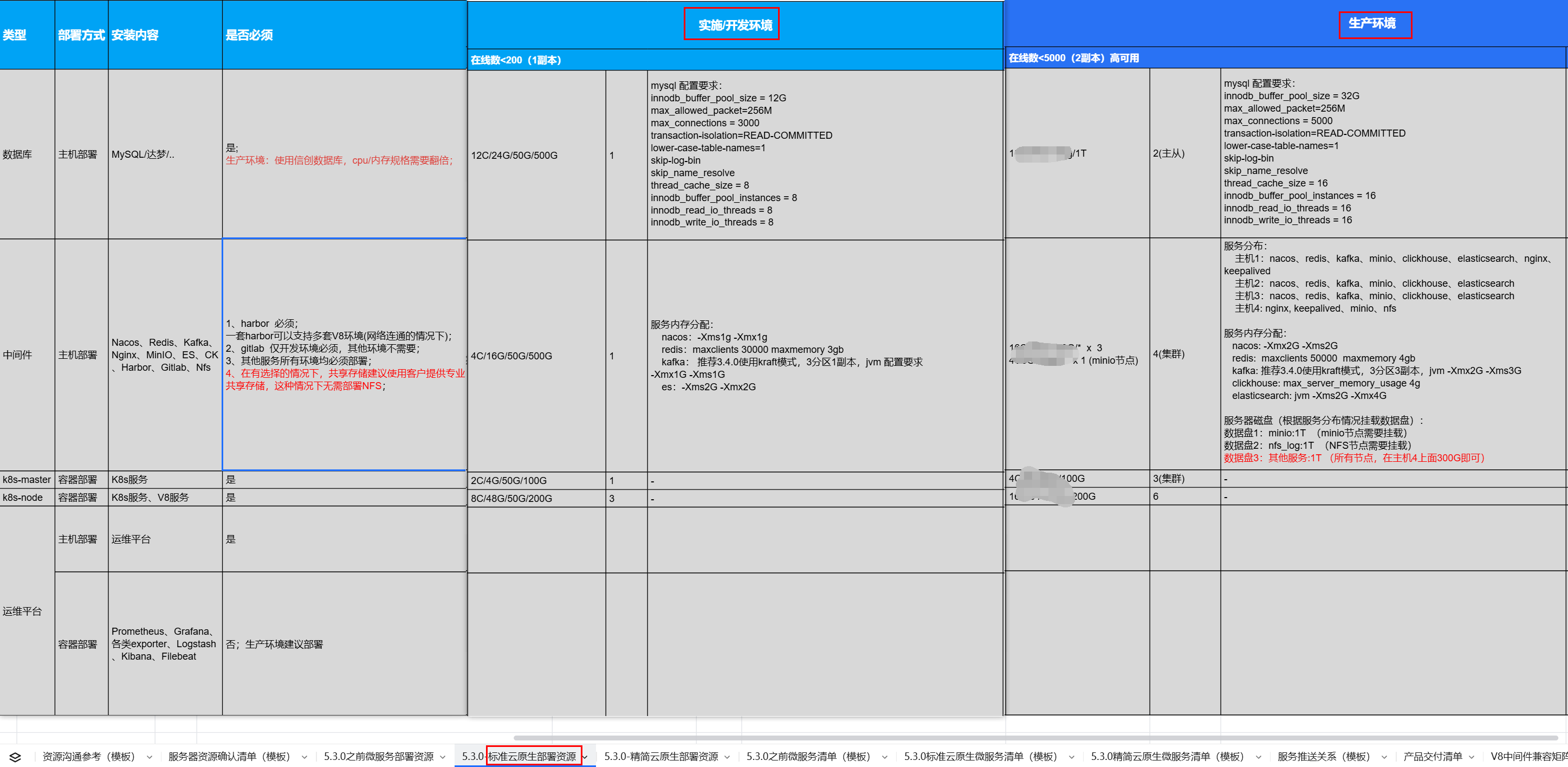Select the 12C/24G/50G/500G spec cell
This screenshot has height=767, width=1568.
(536, 155)
